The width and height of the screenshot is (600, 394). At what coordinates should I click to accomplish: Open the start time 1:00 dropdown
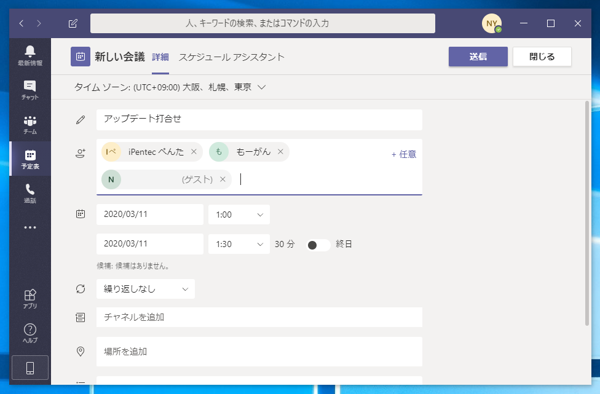tap(239, 214)
